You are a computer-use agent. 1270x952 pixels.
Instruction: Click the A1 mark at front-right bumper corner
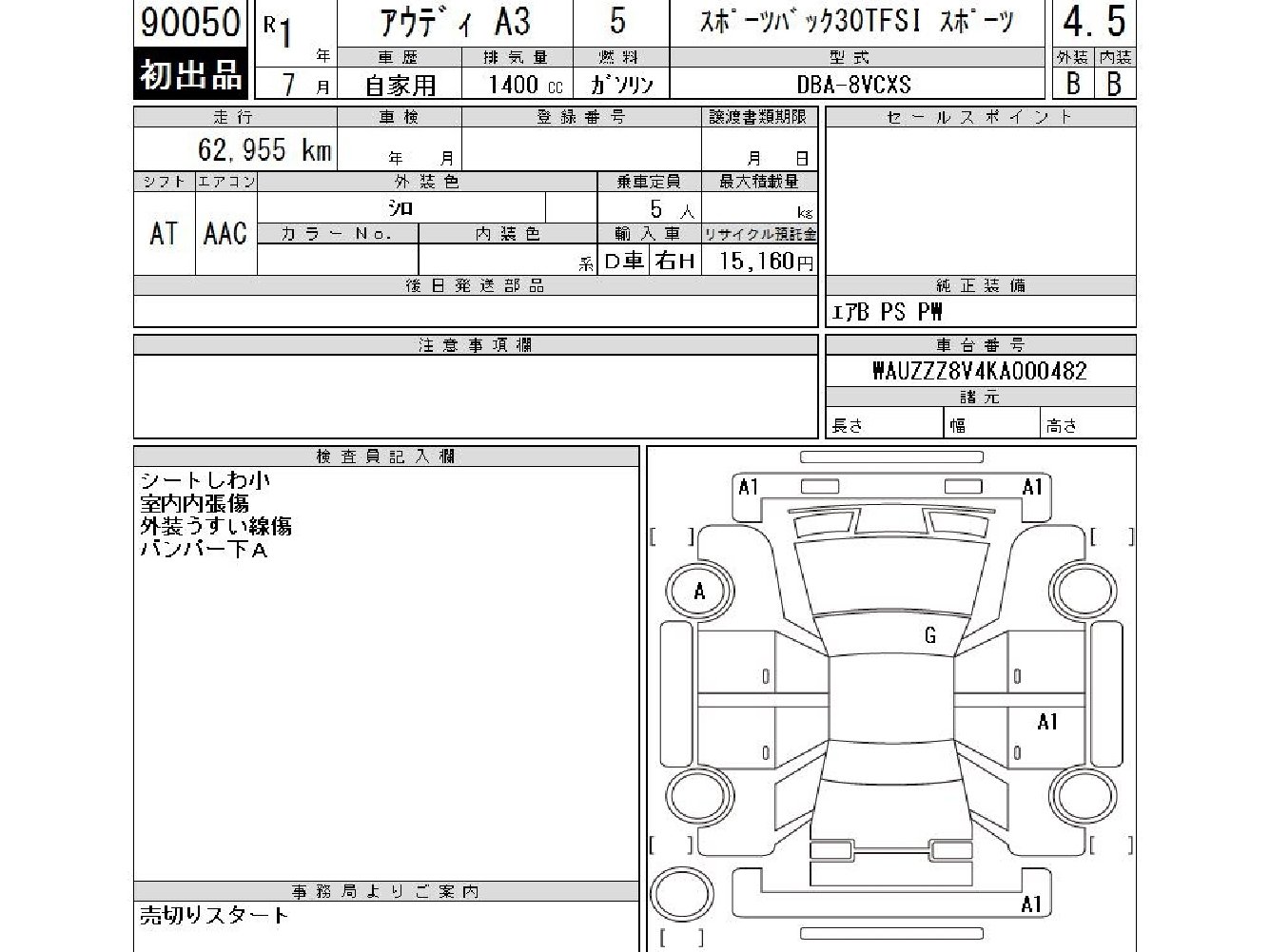tap(1032, 487)
